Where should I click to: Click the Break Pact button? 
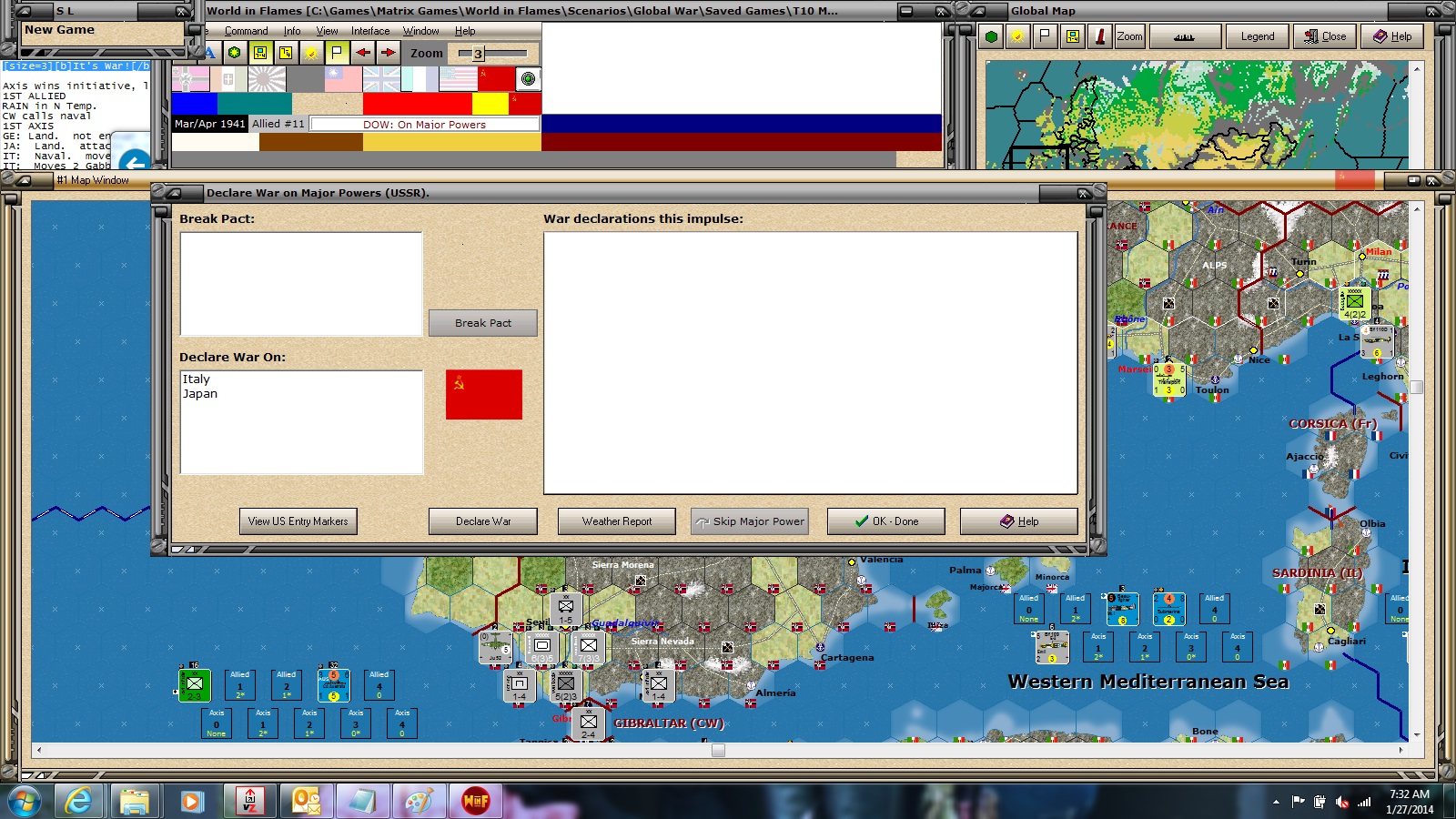483,323
